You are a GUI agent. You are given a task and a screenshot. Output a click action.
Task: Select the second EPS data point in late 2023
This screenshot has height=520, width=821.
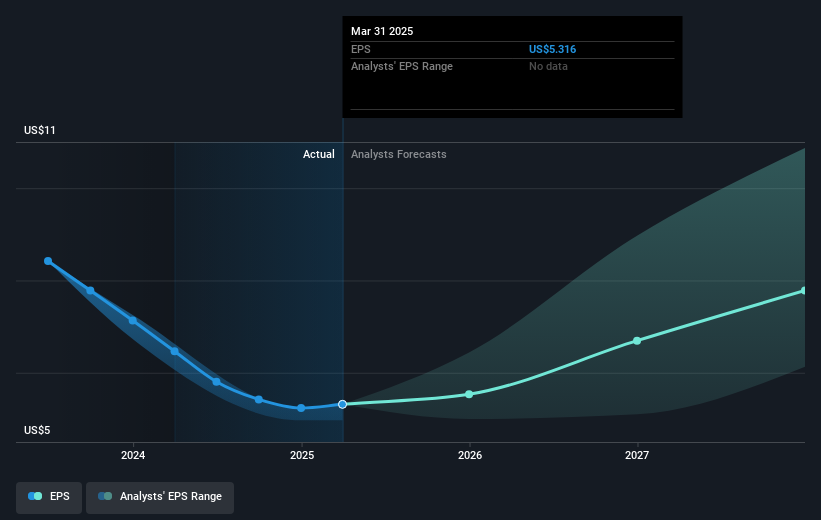pos(90,291)
